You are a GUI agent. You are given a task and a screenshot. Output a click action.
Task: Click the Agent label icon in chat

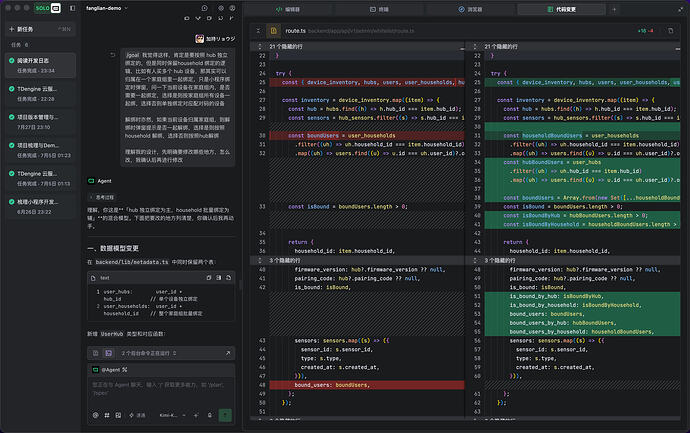tap(92, 181)
